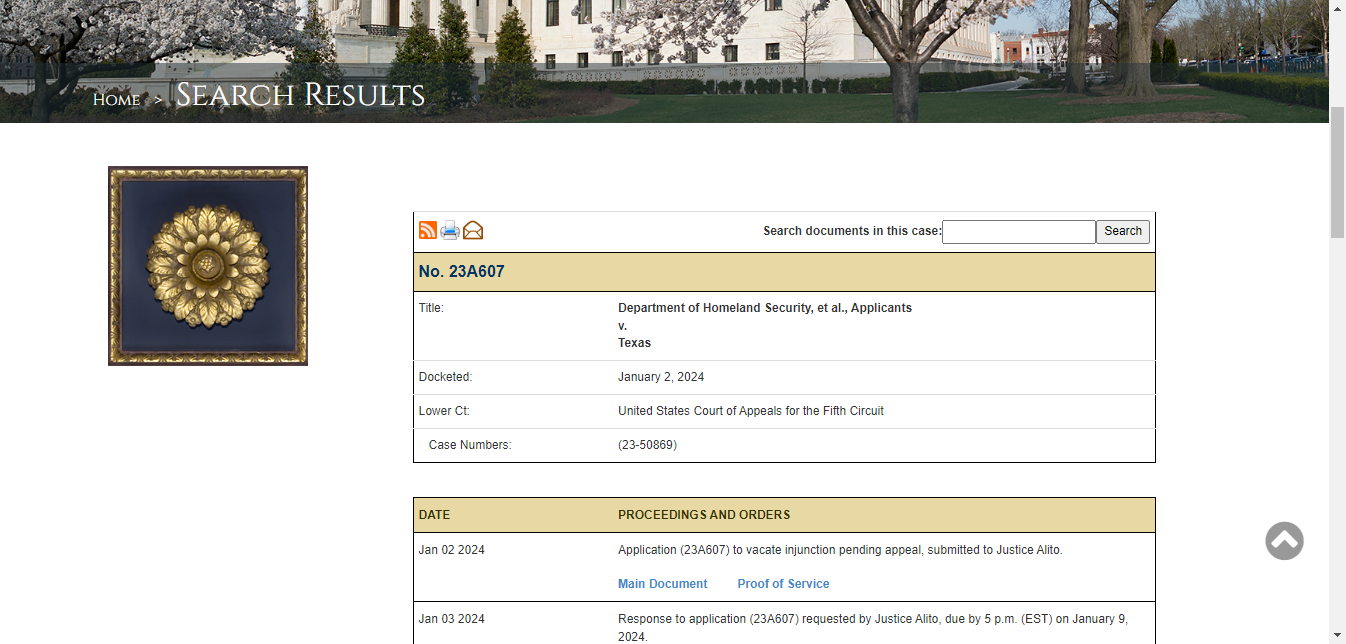Click the Case Numbers: field label

(x=470, y=445)
